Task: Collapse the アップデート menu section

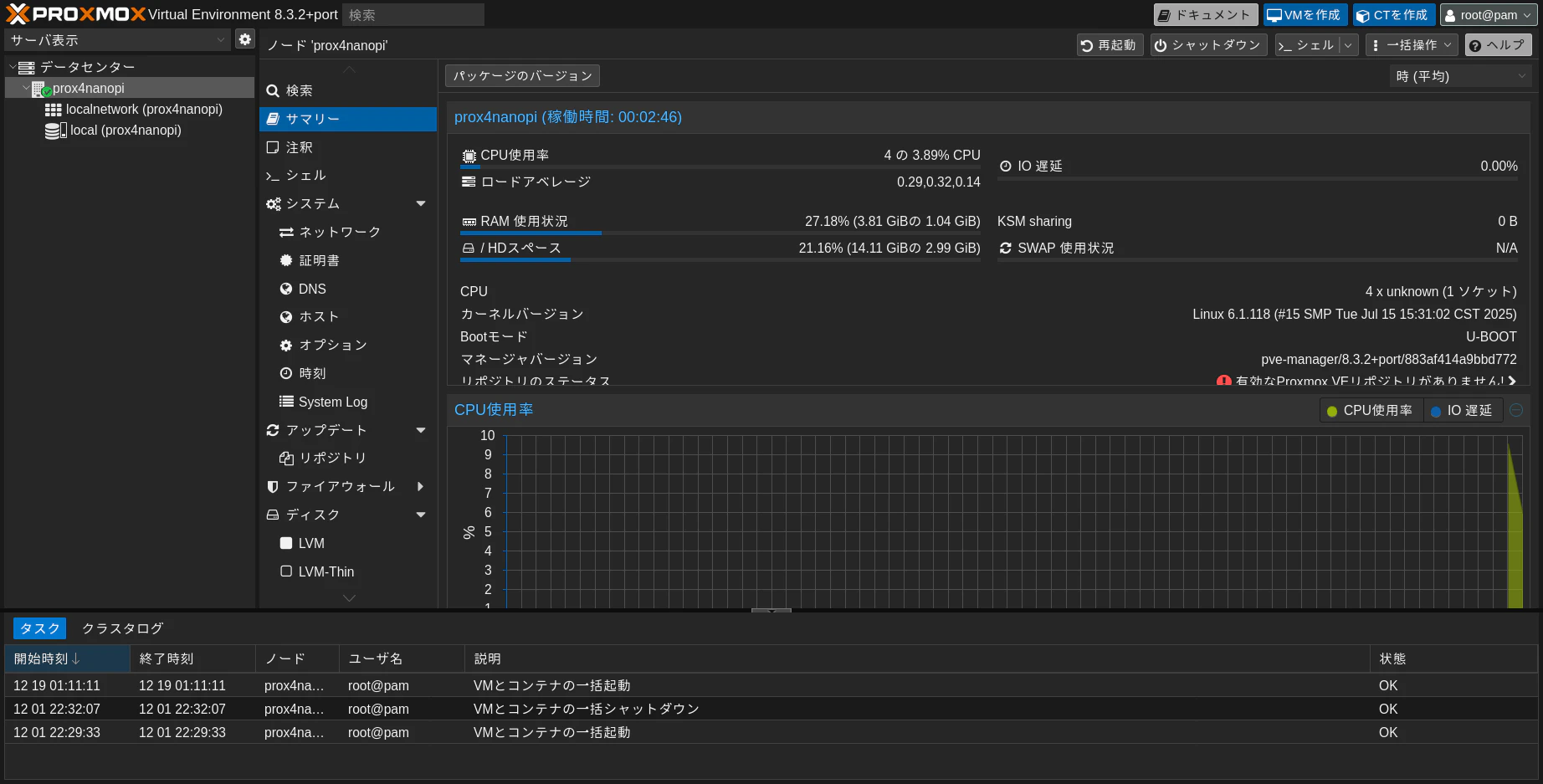Action: (421, 430)
